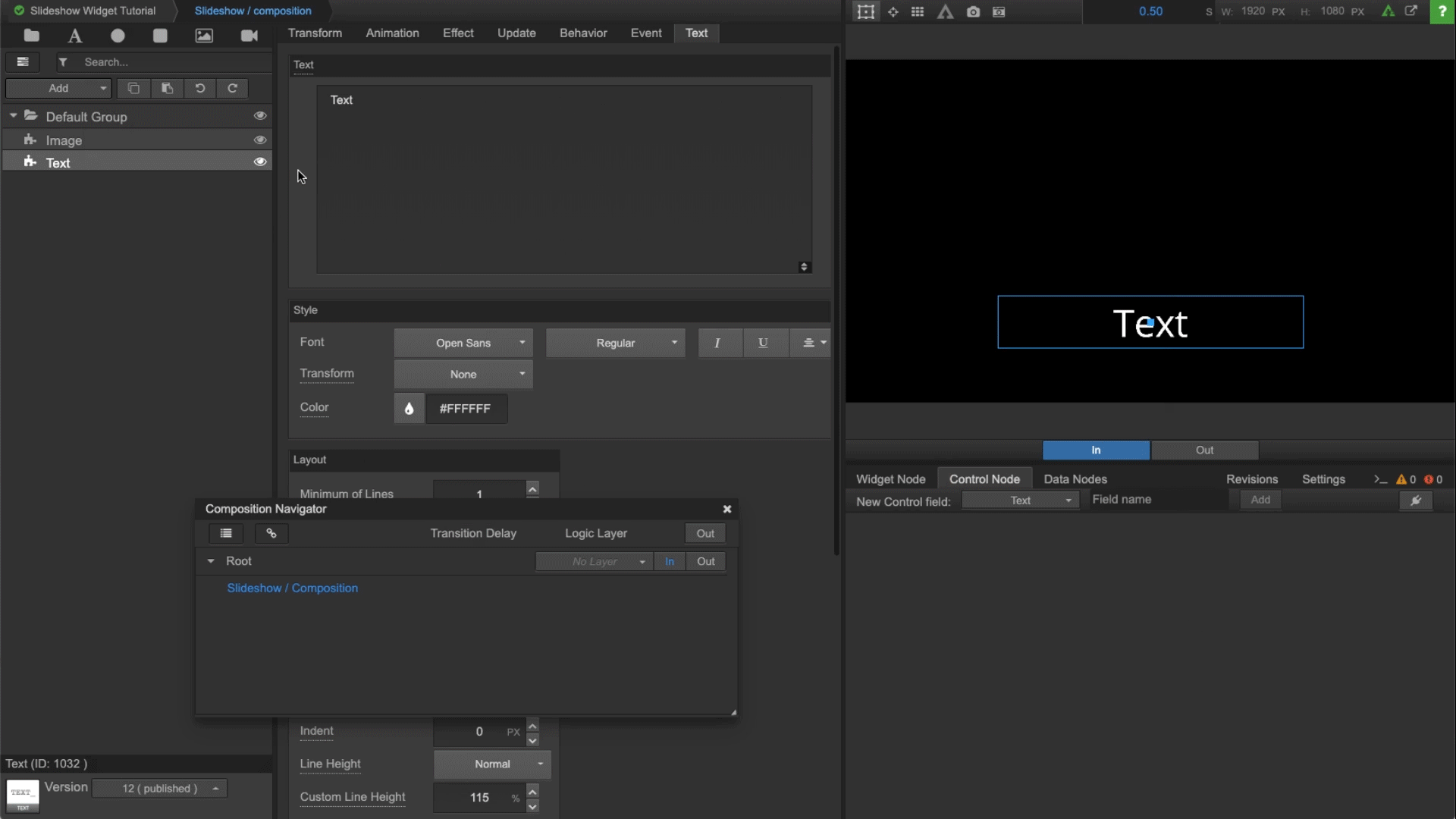Open the Slideshow / Composition link

(x=293, y=588)
